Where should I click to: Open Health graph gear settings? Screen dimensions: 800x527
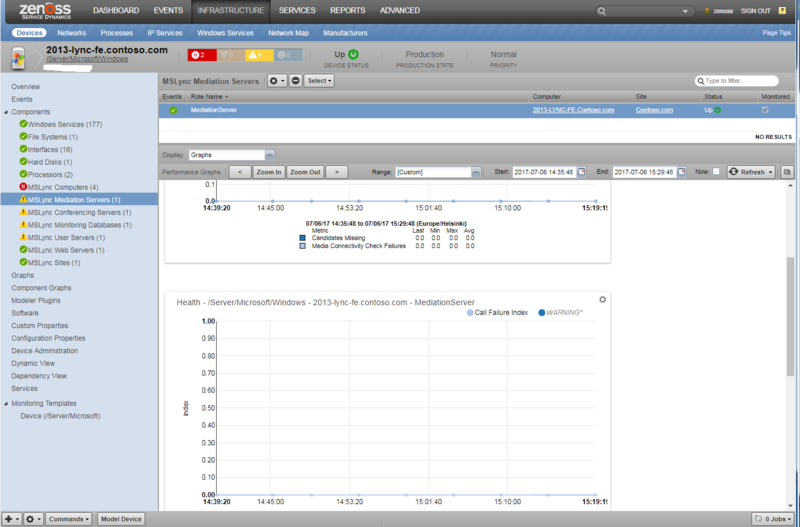coord(603,300)
